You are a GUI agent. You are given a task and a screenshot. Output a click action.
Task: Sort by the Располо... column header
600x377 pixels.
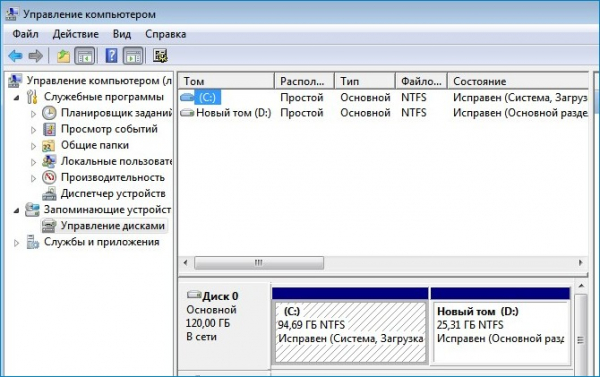[305, 81]
